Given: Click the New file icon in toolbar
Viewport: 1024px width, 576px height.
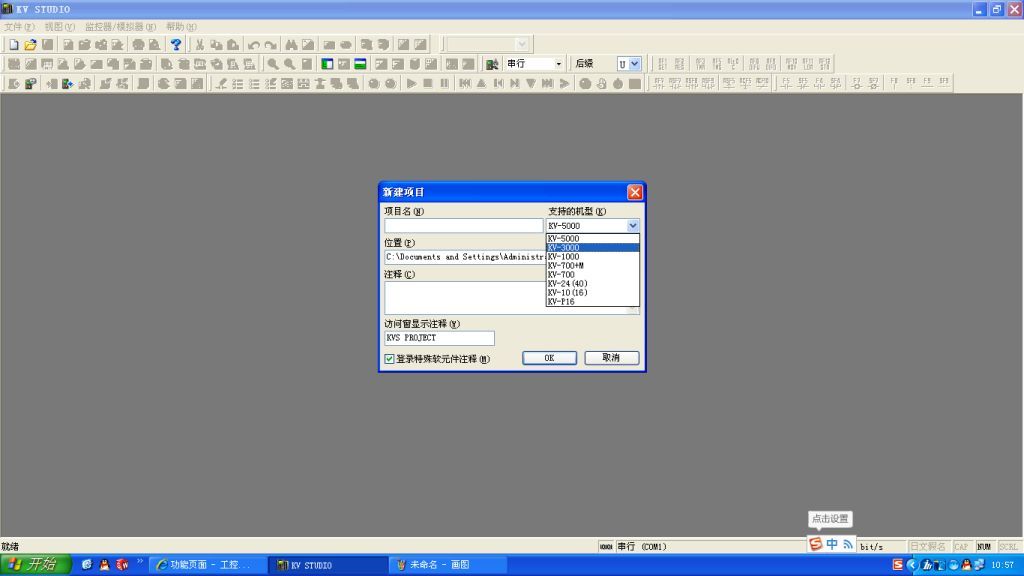Looking at the screenshot, I should pos(14,45).
